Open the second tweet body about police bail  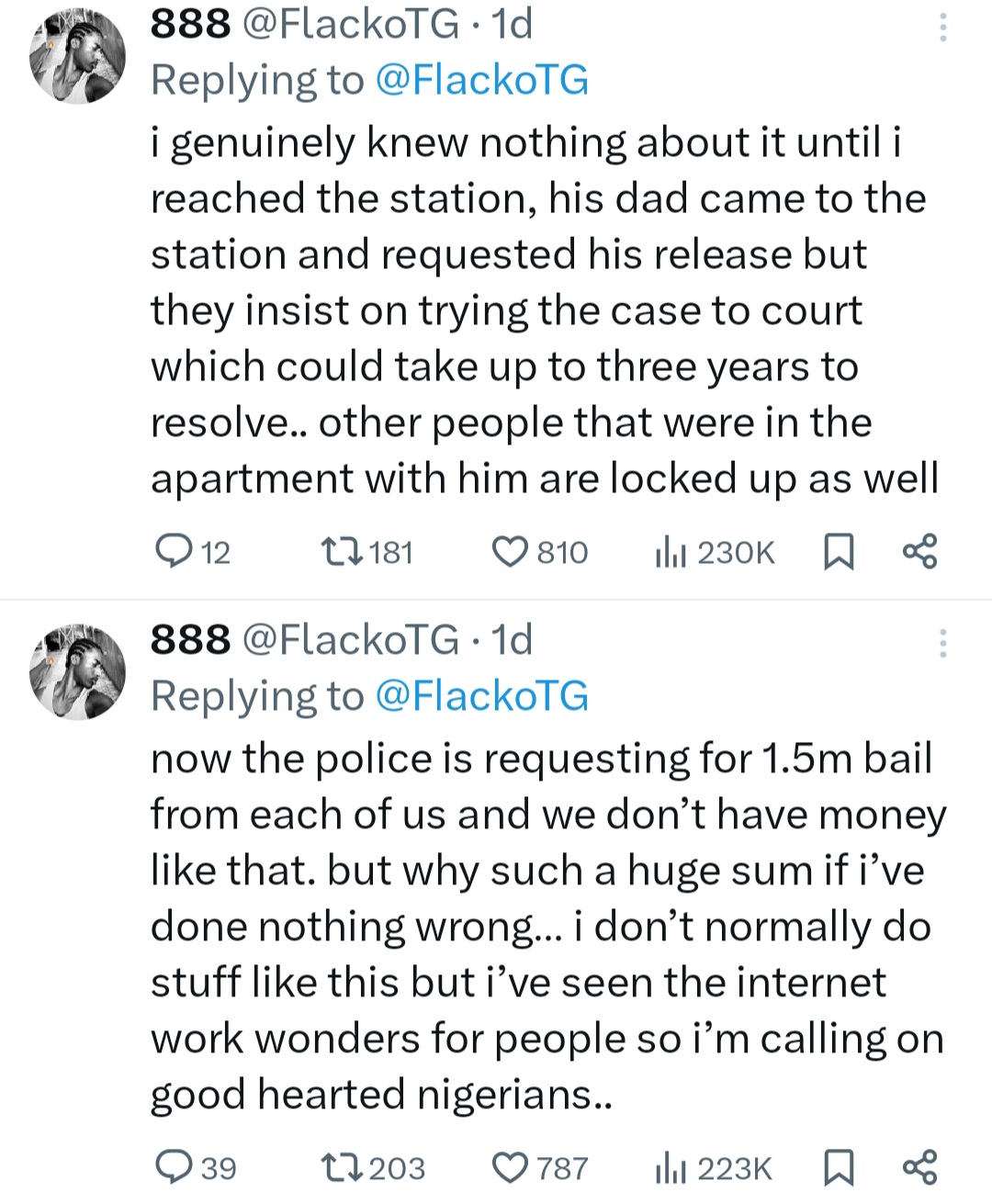tap(547, 926)
